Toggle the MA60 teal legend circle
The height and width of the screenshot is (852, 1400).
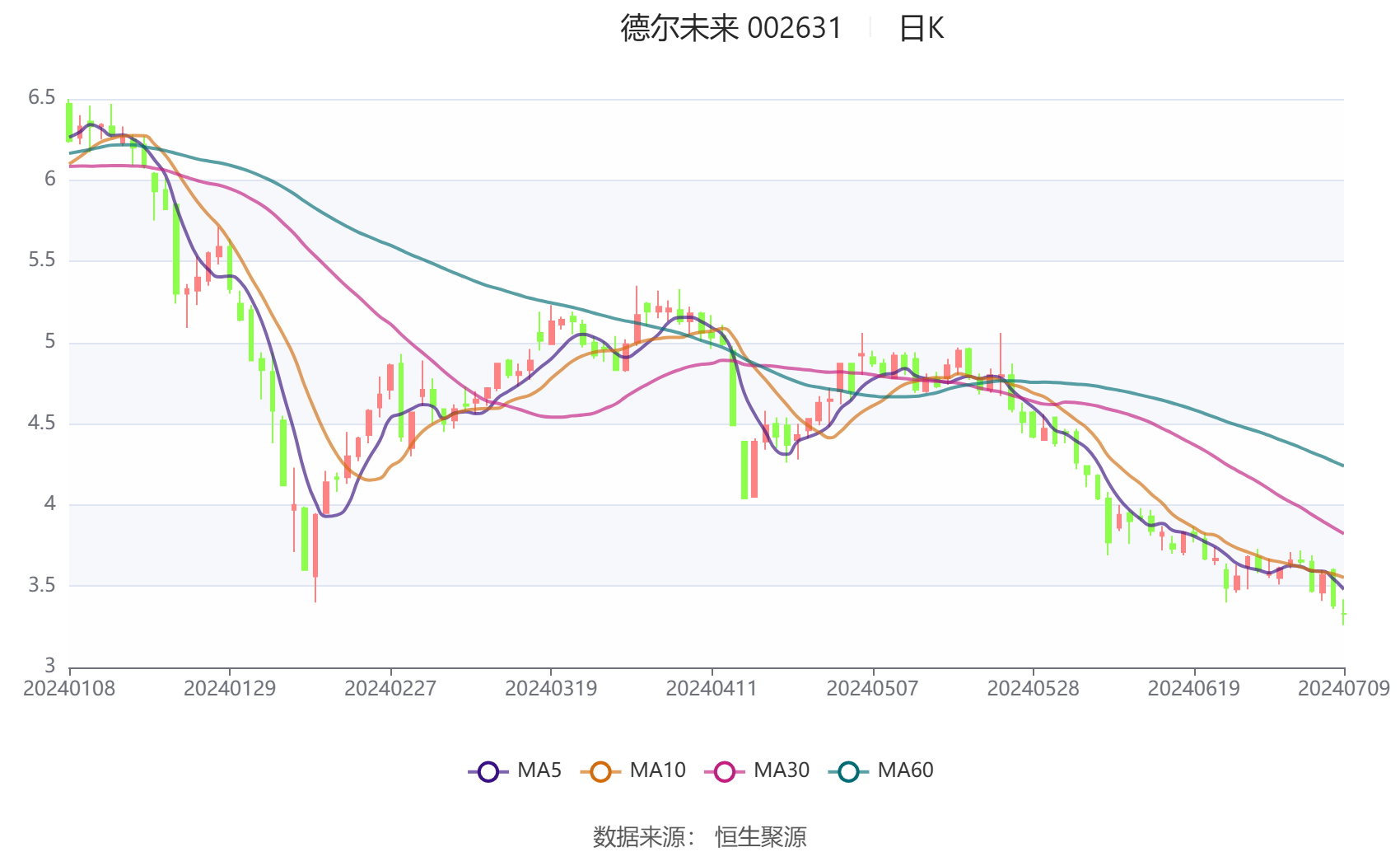[848, 771]
